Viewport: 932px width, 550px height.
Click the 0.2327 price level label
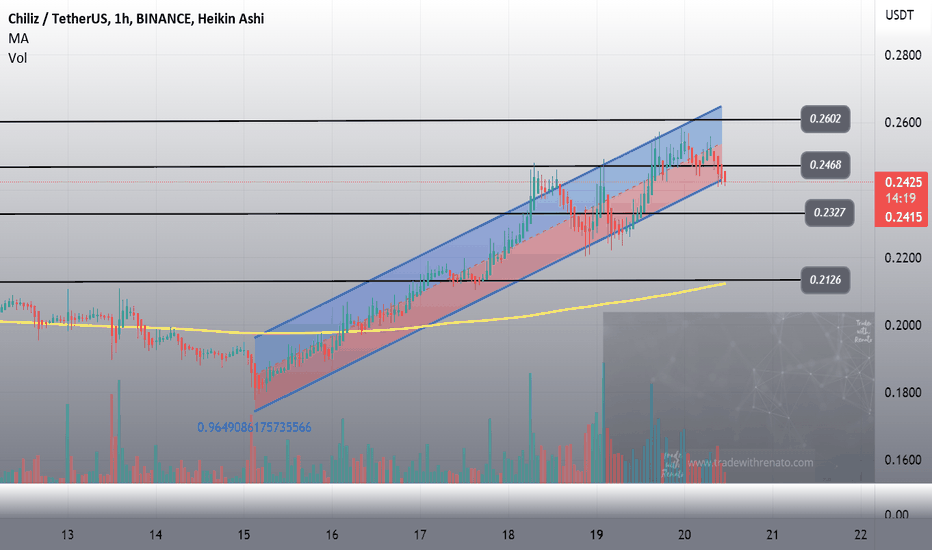tap(829, 212)
